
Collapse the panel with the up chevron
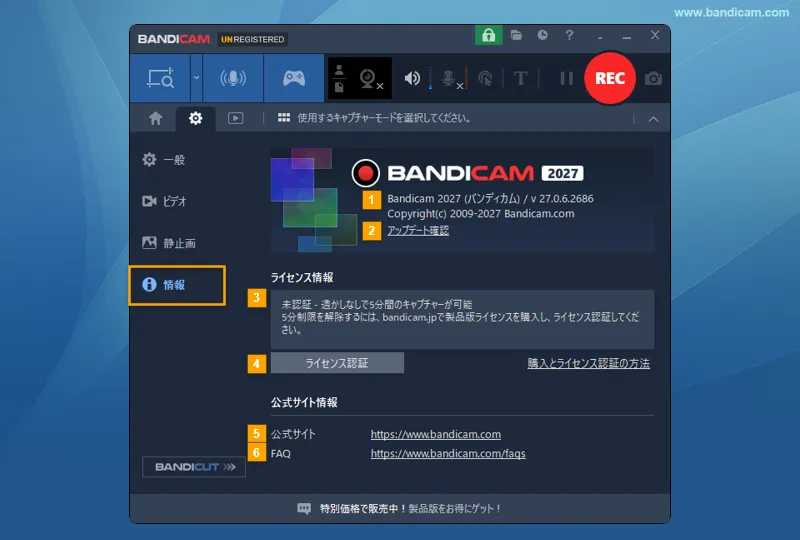click(653, 119)
